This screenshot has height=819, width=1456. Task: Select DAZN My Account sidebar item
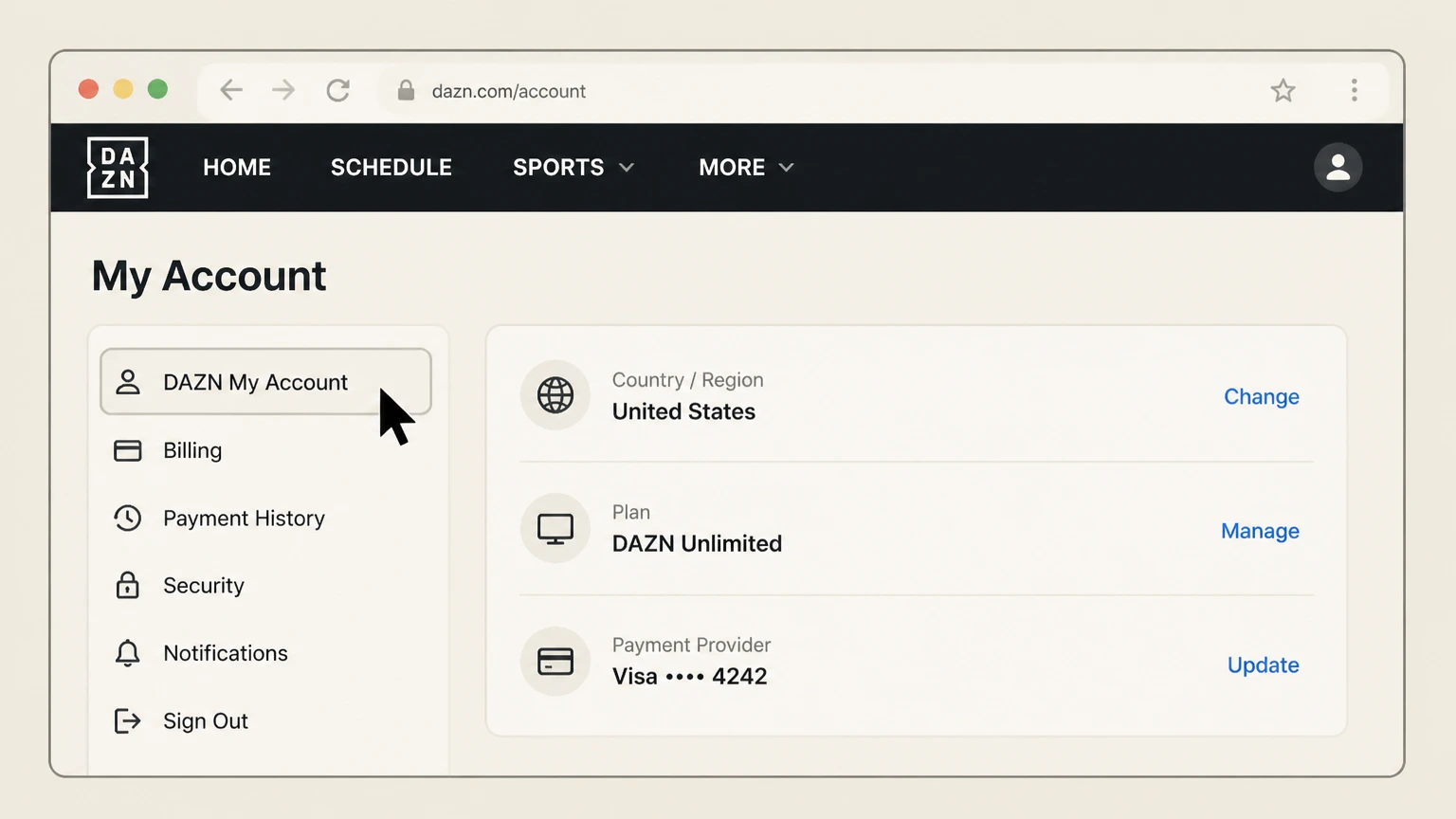265,382
